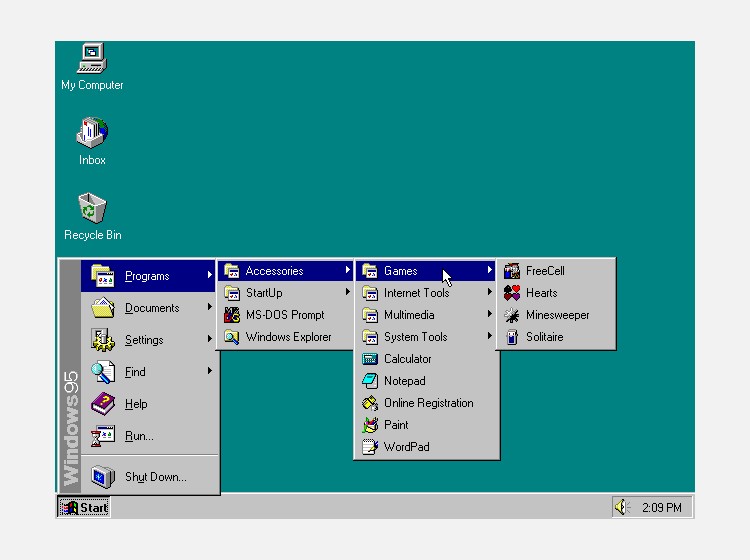
Task: Launch Calculator from Accessories
Action: click(x=427, y=359)
